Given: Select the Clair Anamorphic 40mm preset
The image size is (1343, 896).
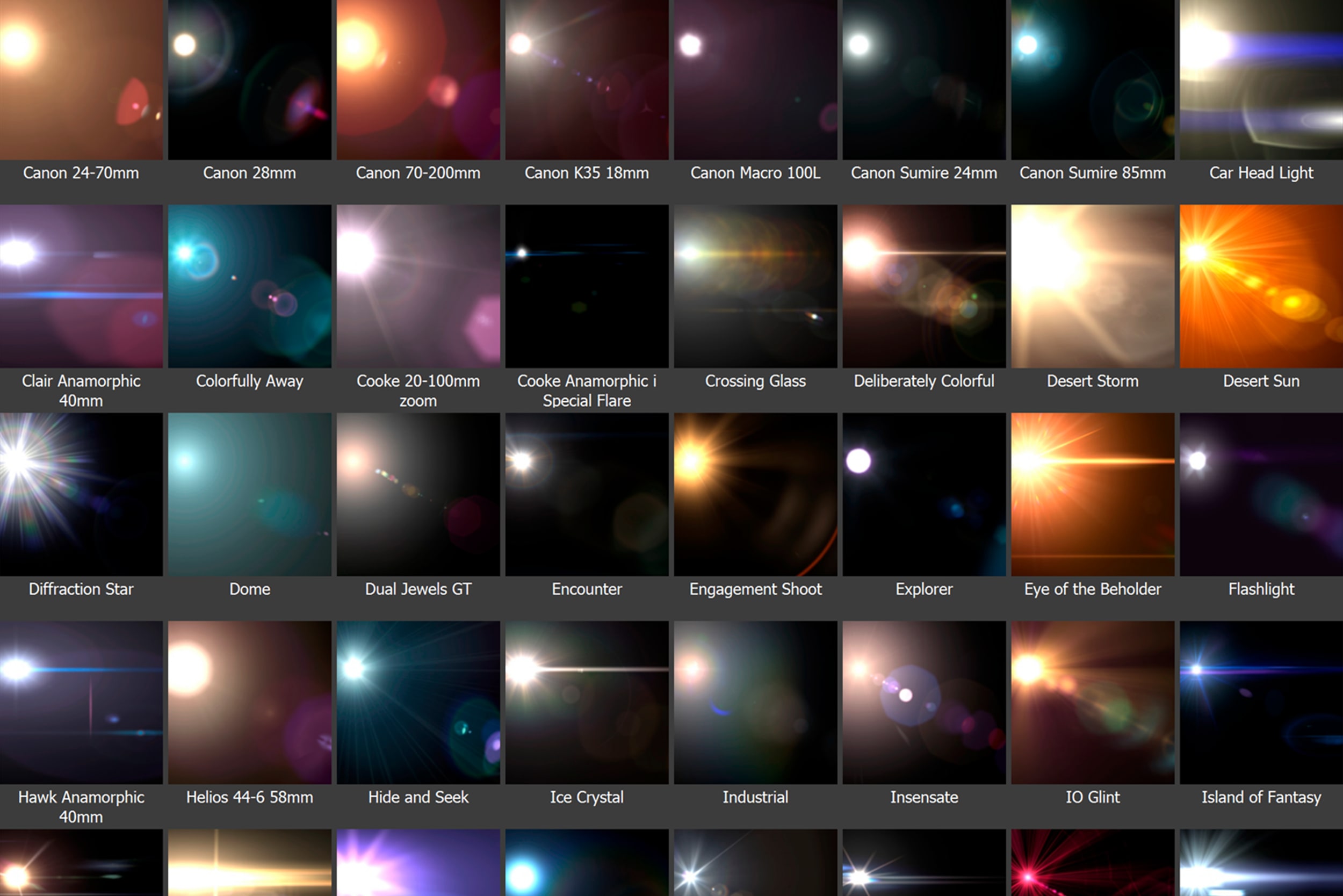Looking at the screenshot, I should (x=81, y=286).
